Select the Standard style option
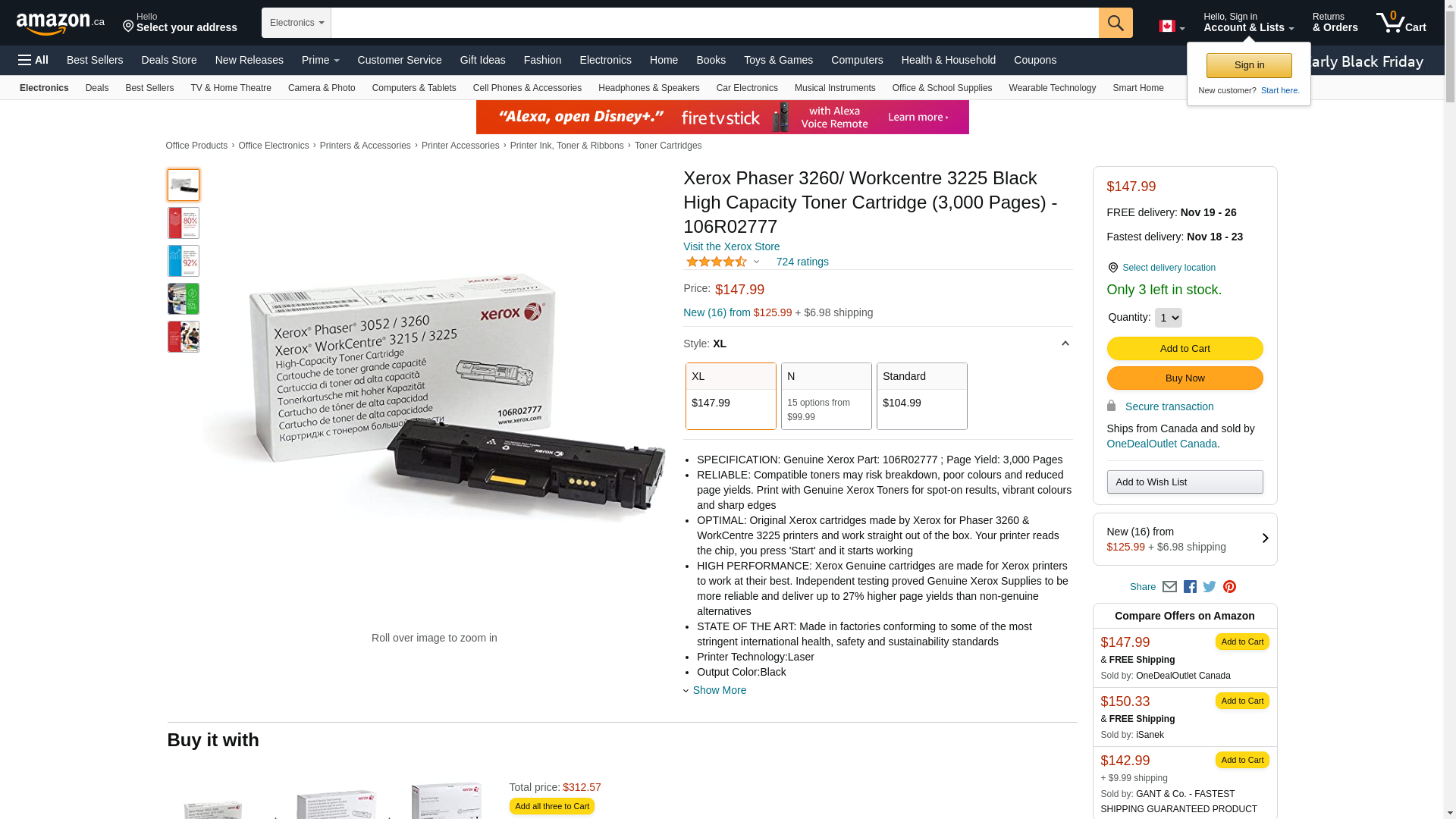 pyautogui.click(x=922, y=396)
